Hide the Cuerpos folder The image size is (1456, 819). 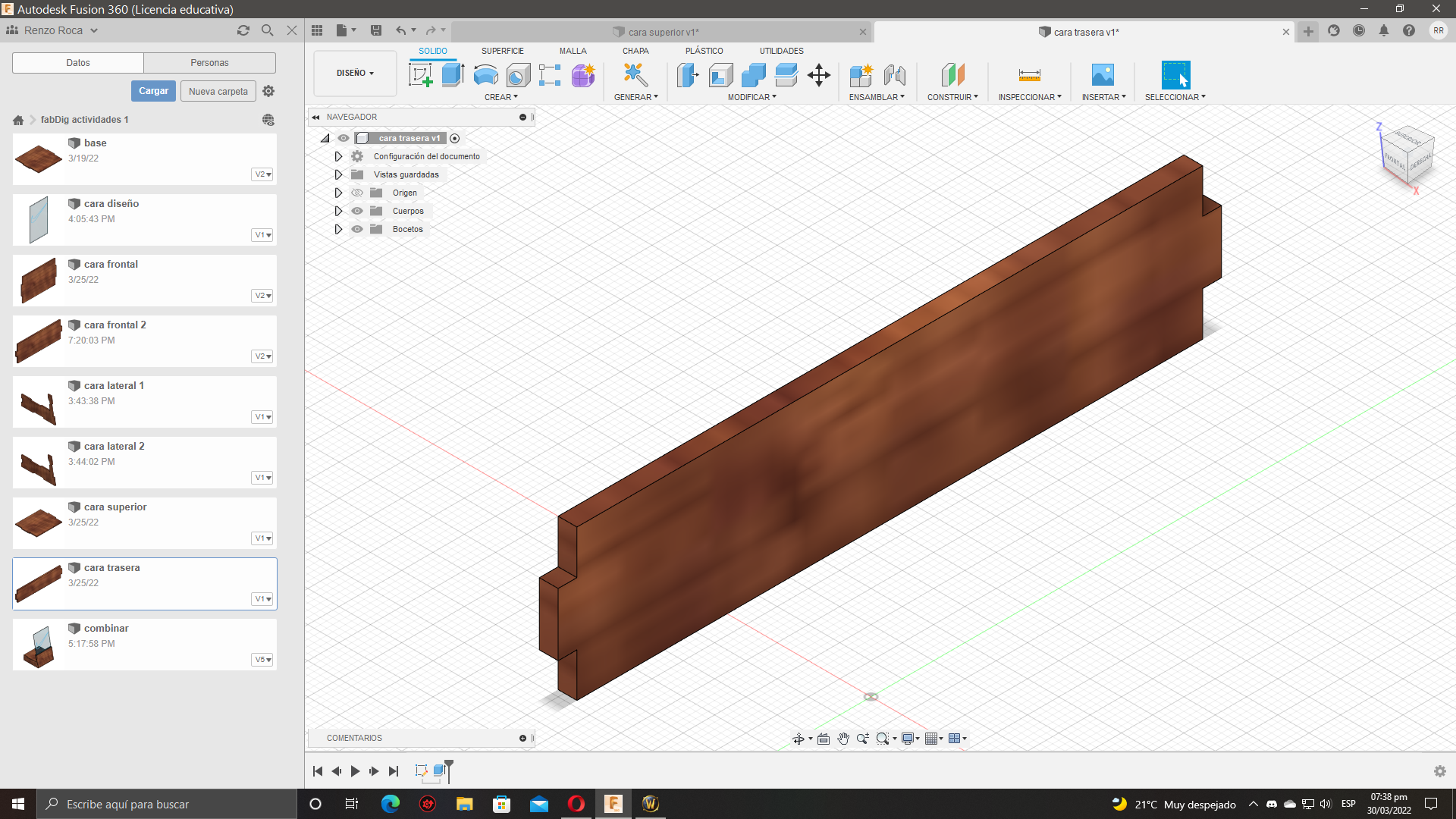[x=357, y=211]
